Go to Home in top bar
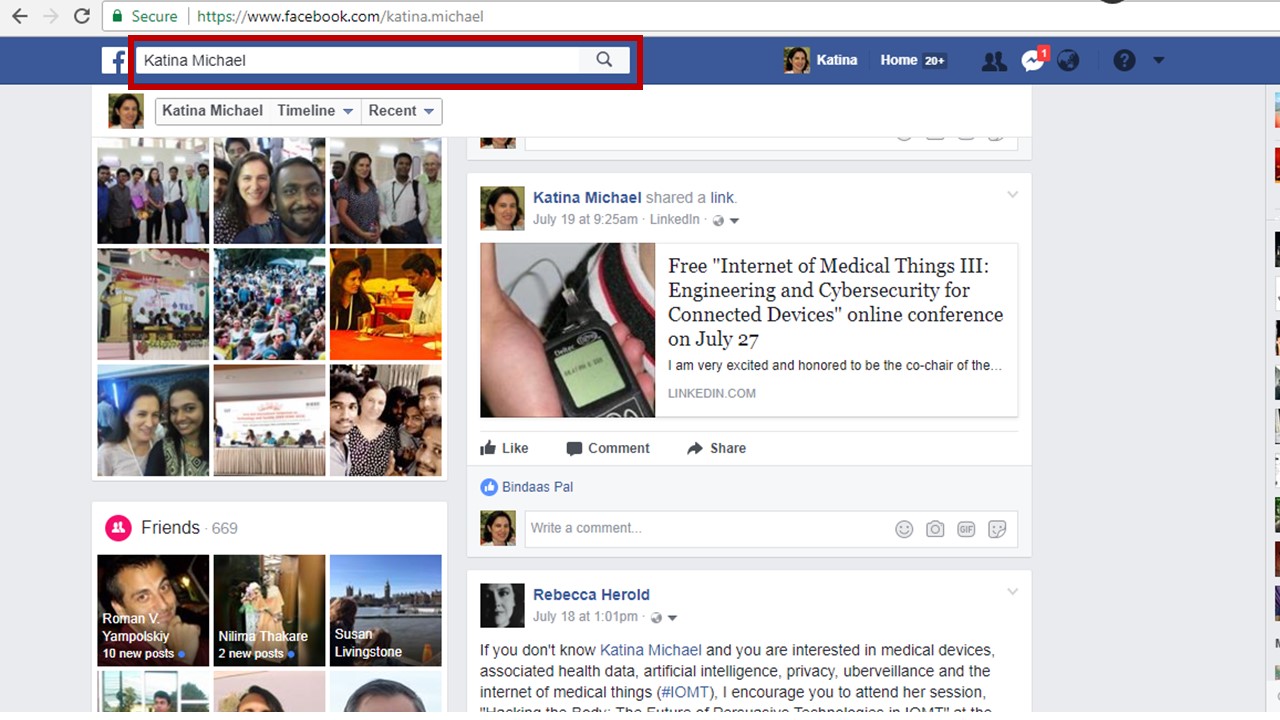This screenshot has height=720, width=1280. click(898, 60)
